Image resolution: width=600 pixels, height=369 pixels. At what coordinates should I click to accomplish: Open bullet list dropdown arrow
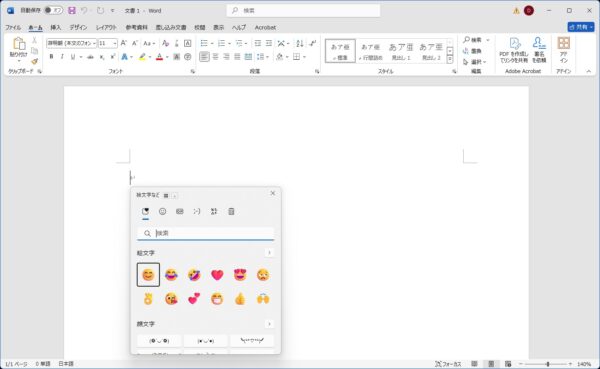[x=212, y=43]
